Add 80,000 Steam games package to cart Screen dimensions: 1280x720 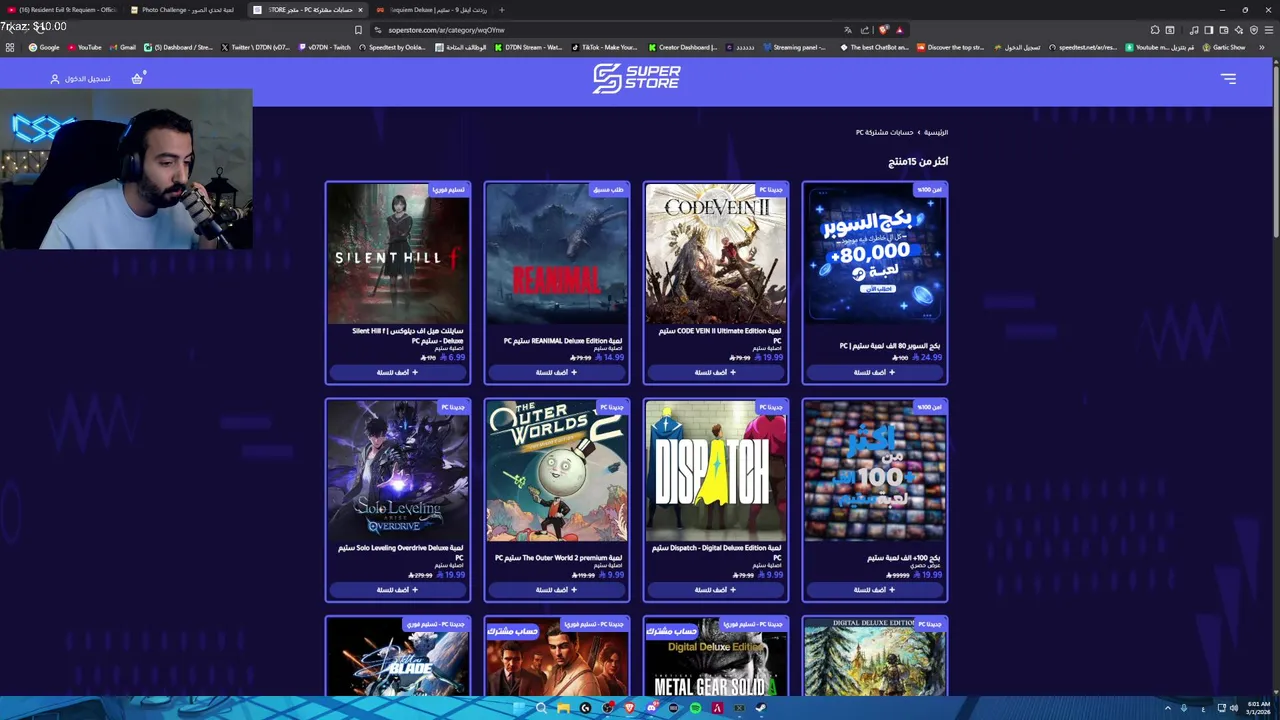point(875,372)
